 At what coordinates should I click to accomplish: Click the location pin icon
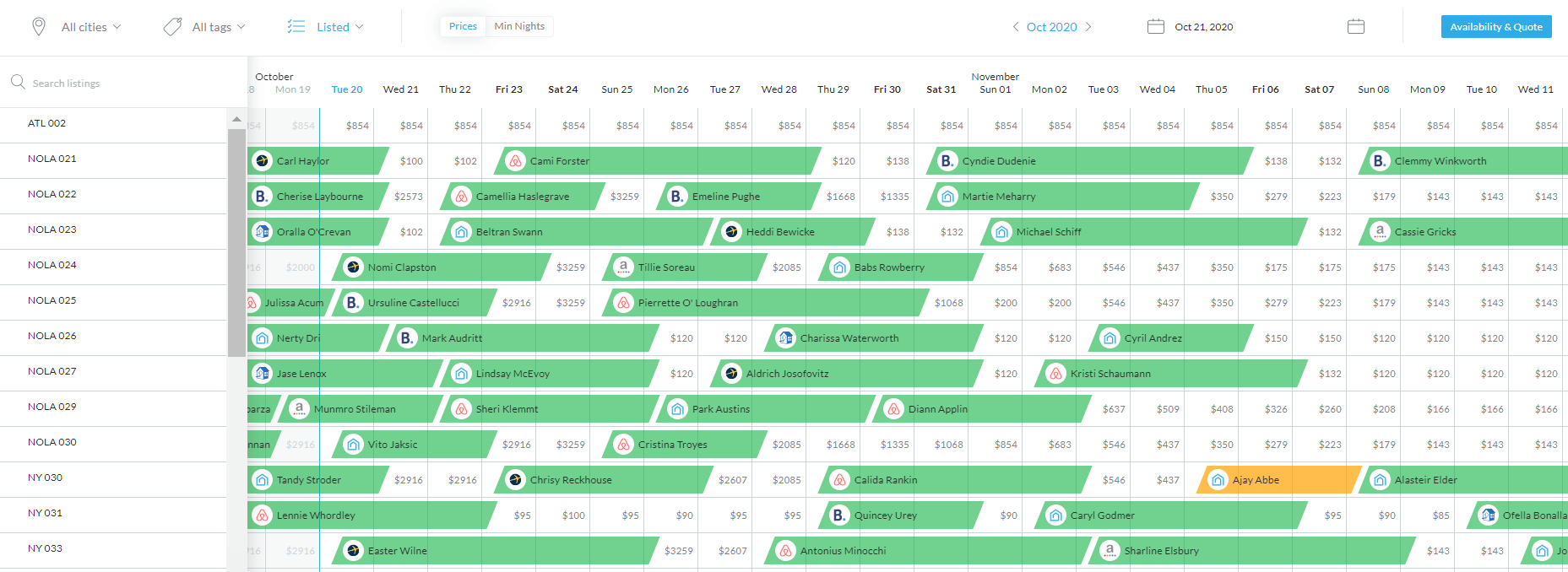pyautogui.click(x=39, y=27)
